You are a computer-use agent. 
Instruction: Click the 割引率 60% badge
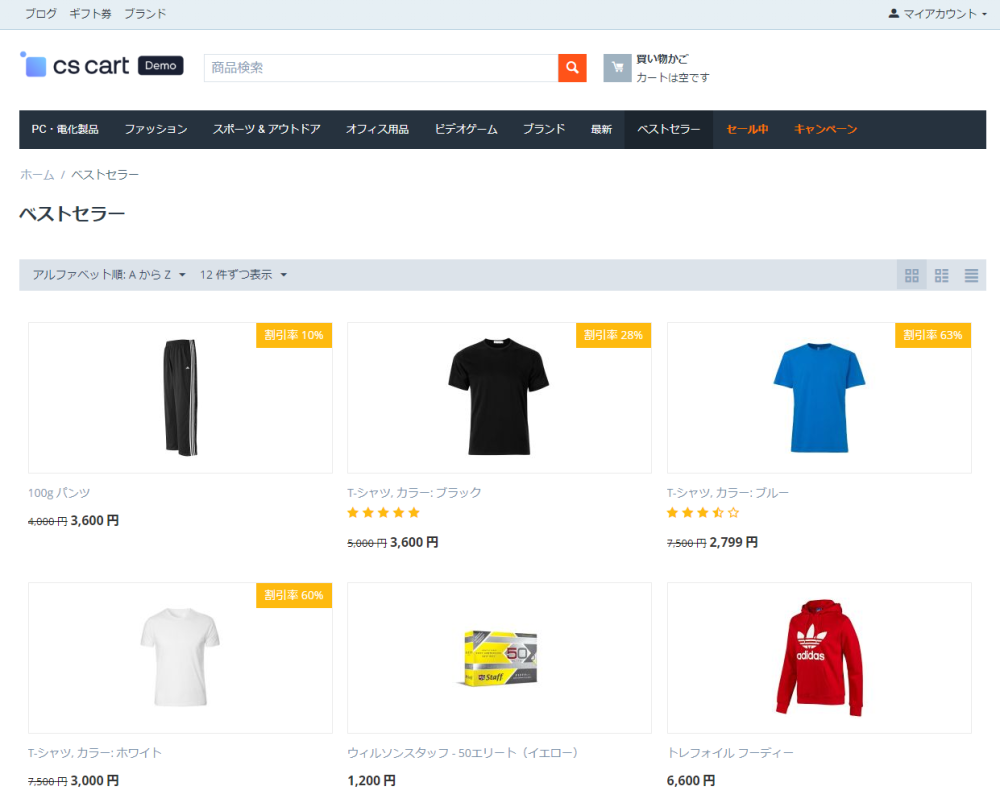[x=294, y=595]
